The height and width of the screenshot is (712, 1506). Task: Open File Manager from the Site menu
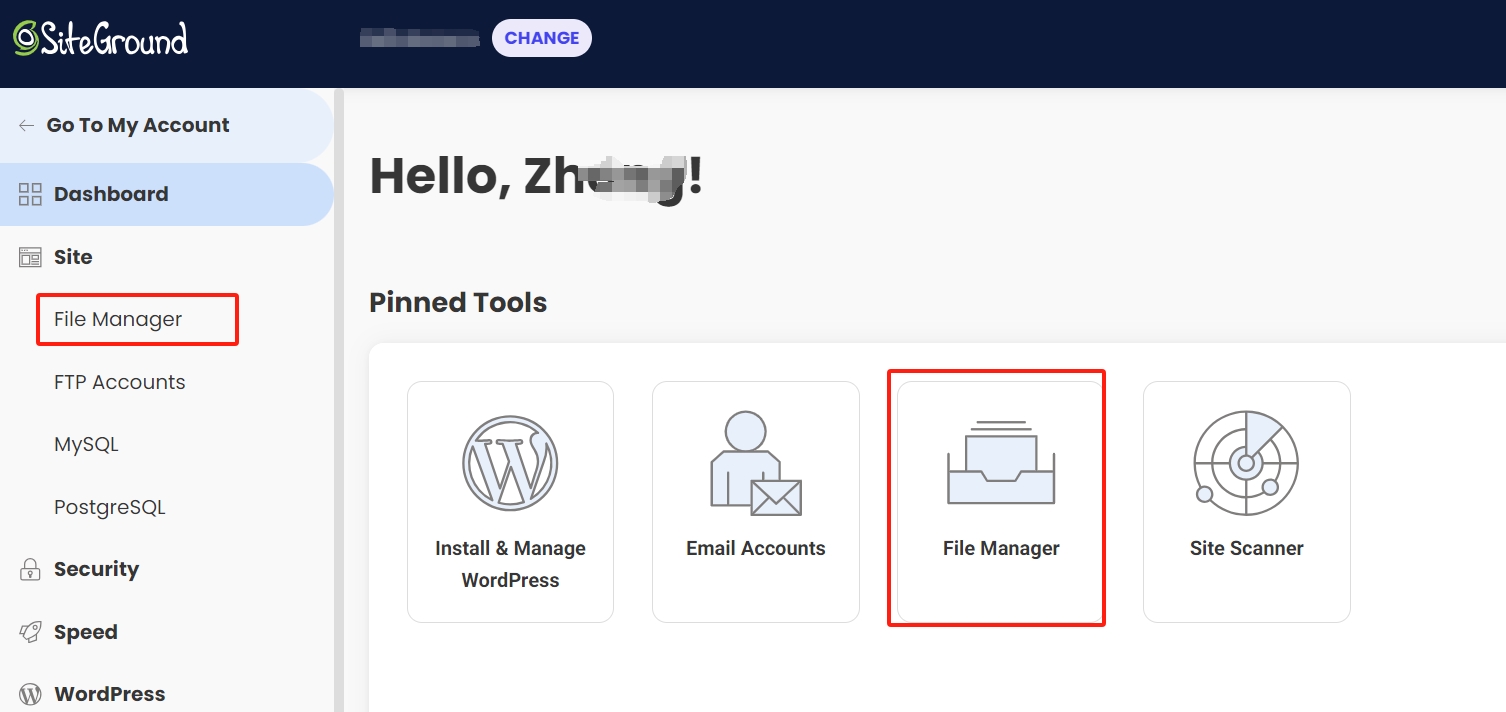pyautogui.click(x=117, y=319)
